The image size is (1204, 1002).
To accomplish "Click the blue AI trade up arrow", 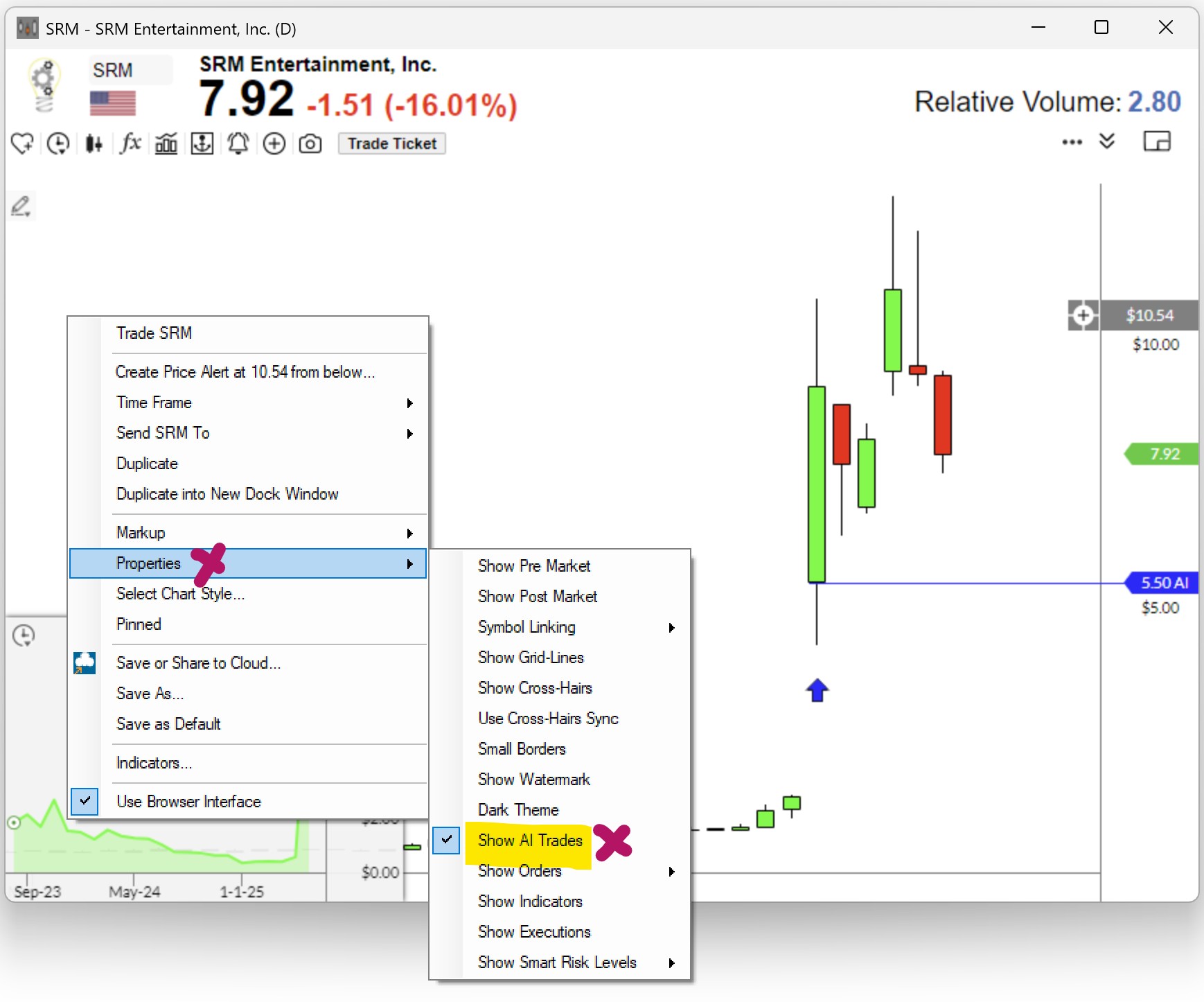I will tap(817, 690).
